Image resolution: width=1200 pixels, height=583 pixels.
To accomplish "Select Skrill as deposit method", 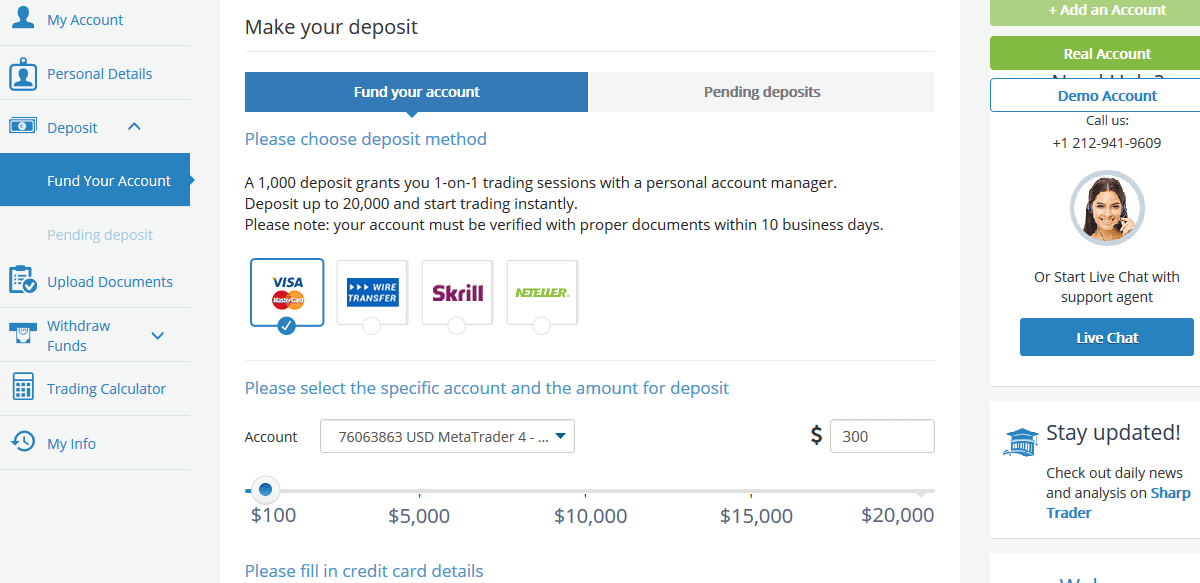I will tap(457, 293).
